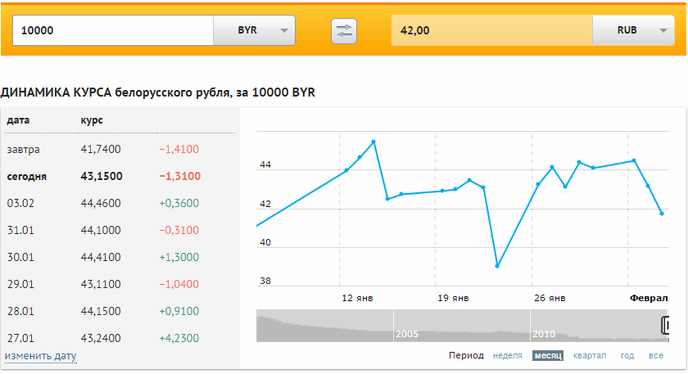Click the 2010 marker in history strip

544,334
